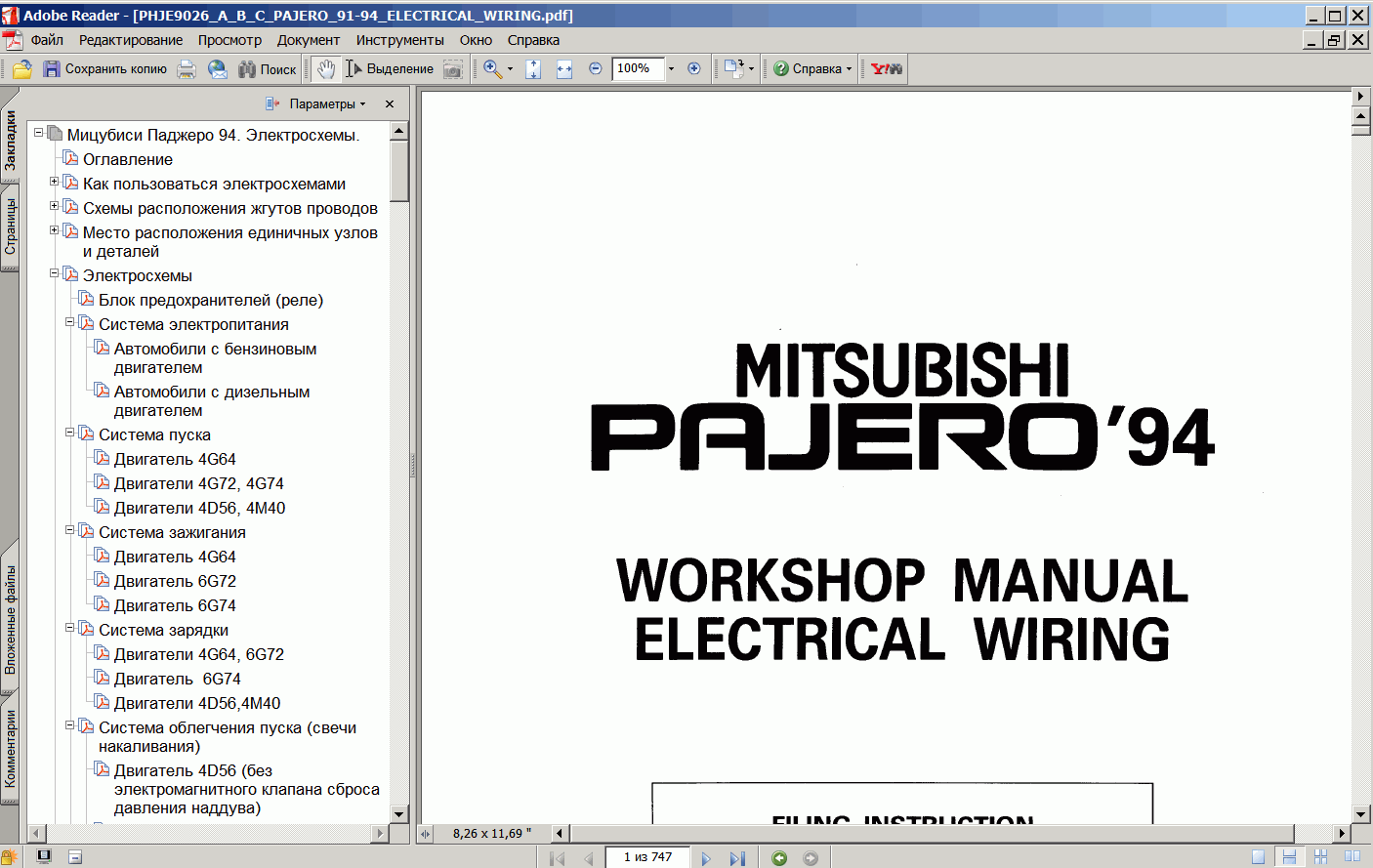This screenshot has width=1373, height=868.
Task: Click the Open file folder icon
Action: 22,69
